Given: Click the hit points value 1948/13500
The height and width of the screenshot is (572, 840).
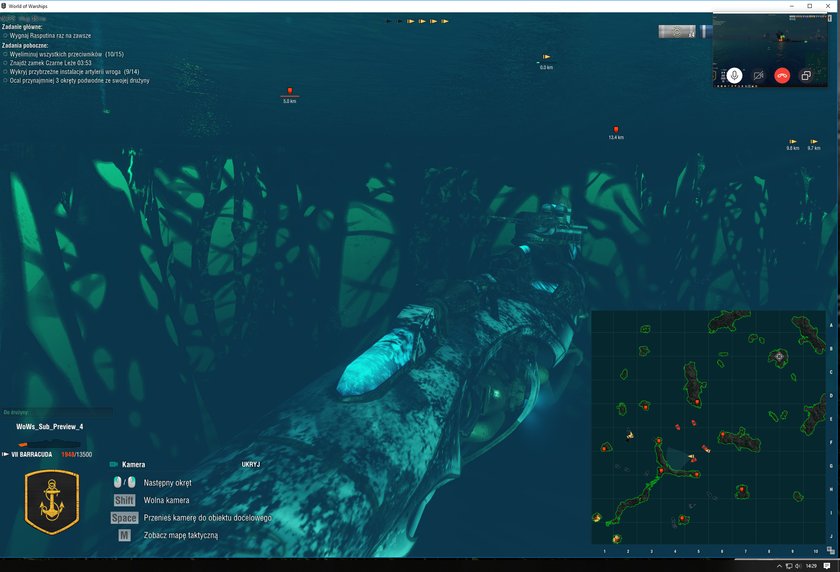Looking at the screenshot, I should (77, 454).
